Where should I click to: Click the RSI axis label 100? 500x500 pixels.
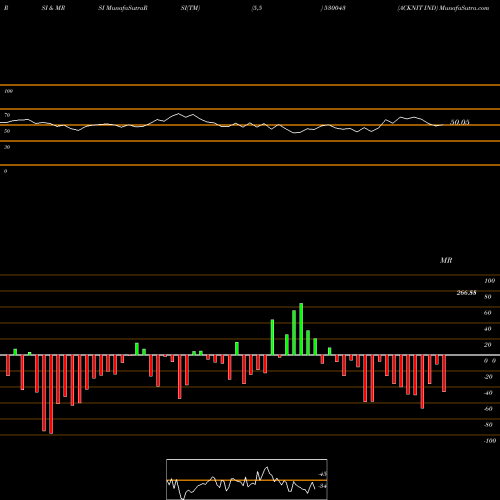point(8,91)
